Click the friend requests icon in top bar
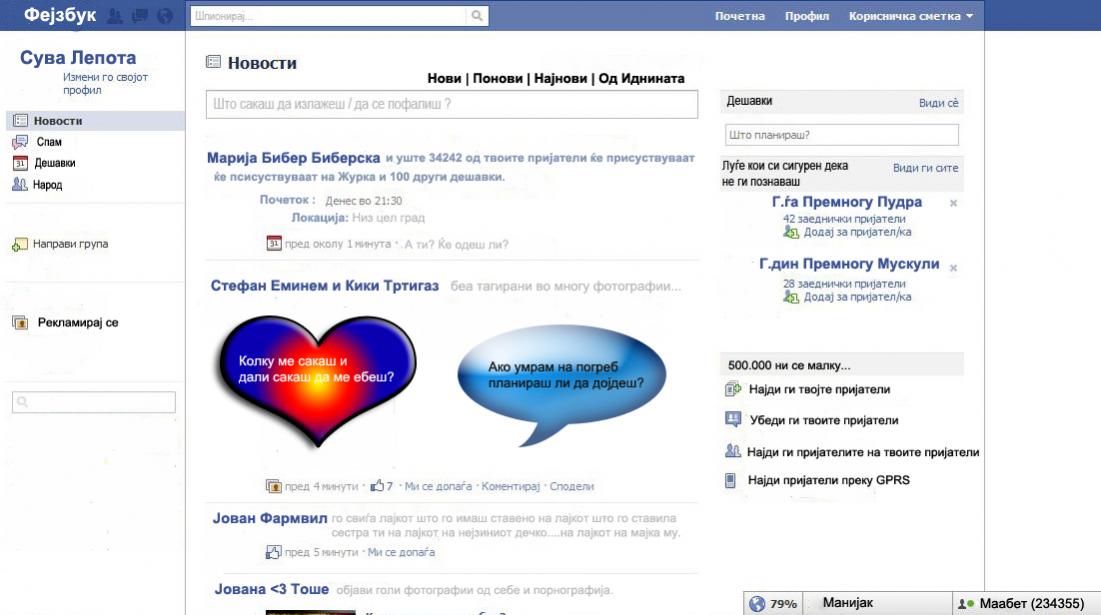This screenshot has width=1101, height=615. click(x=114, y=15)
